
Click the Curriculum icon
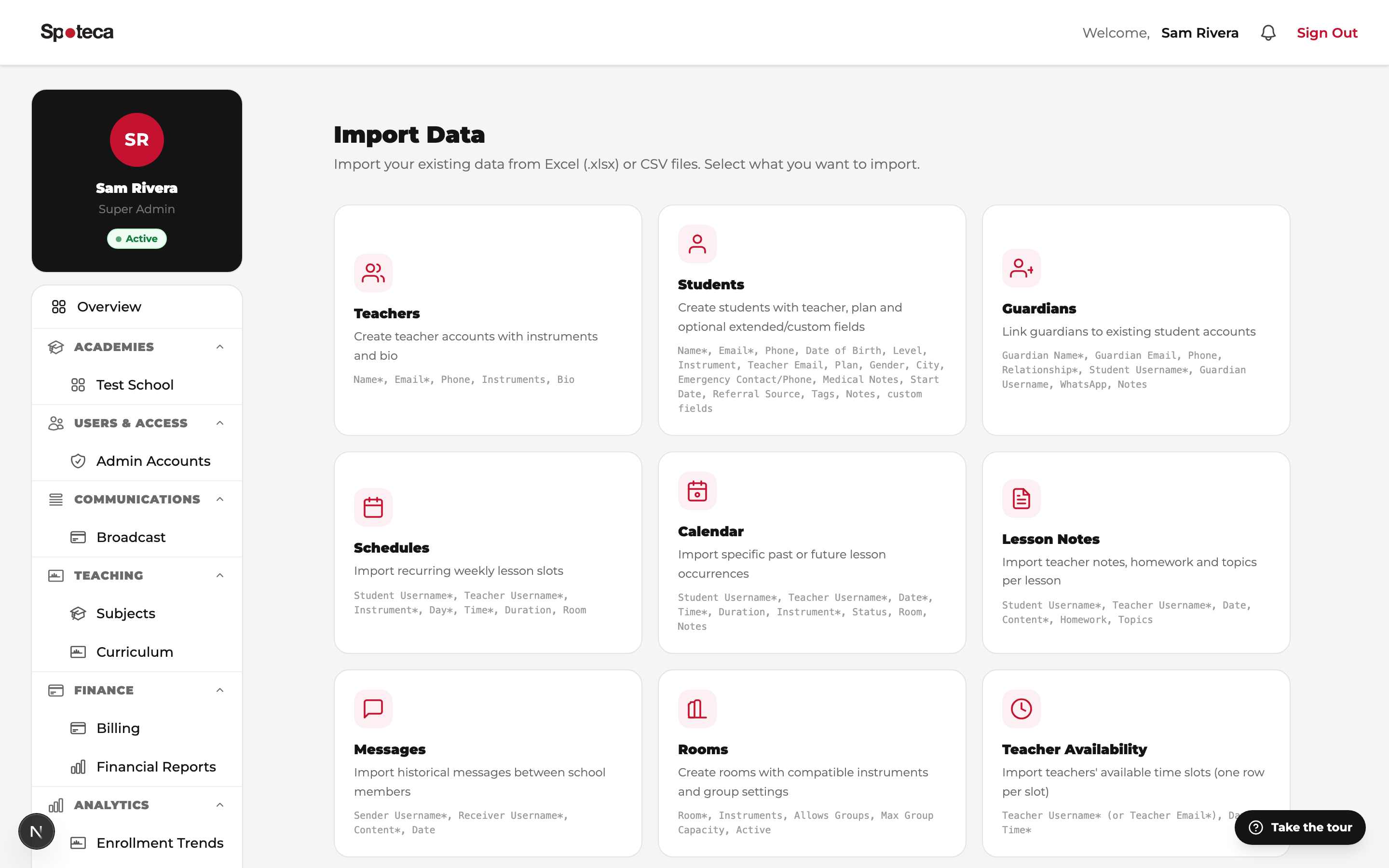(x=78, y=652)
